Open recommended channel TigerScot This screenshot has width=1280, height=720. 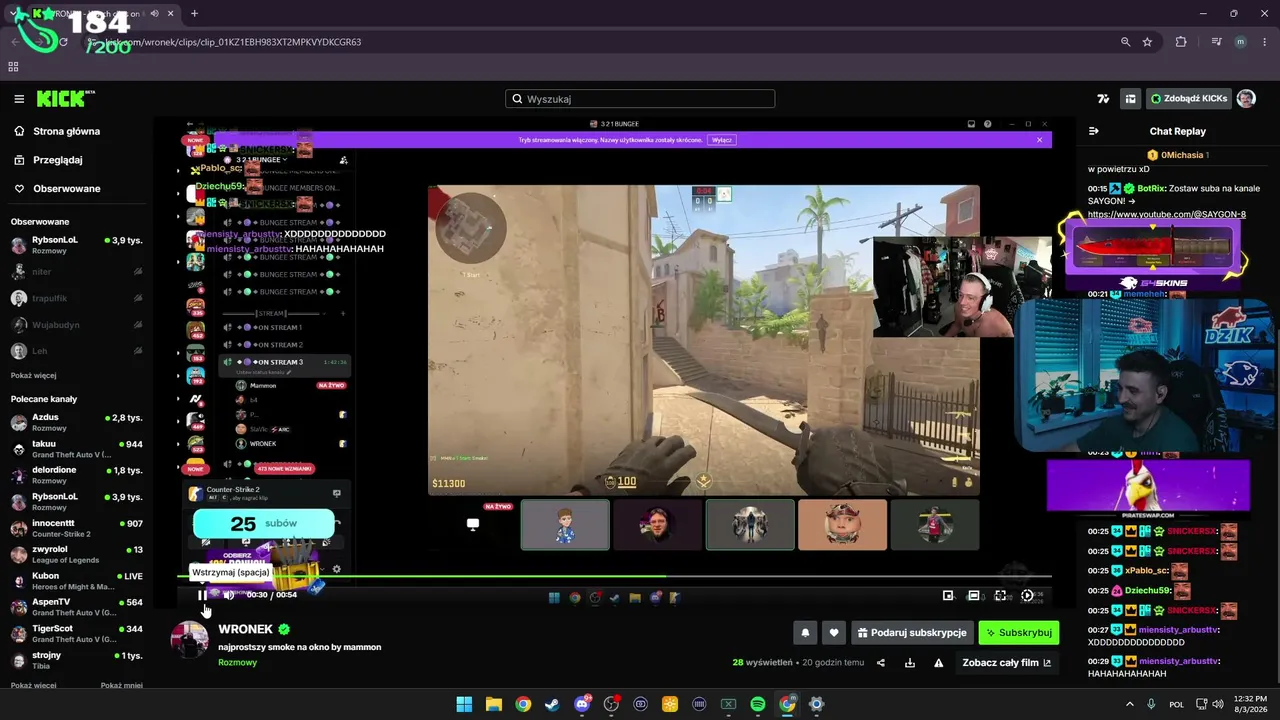[76, 634]
